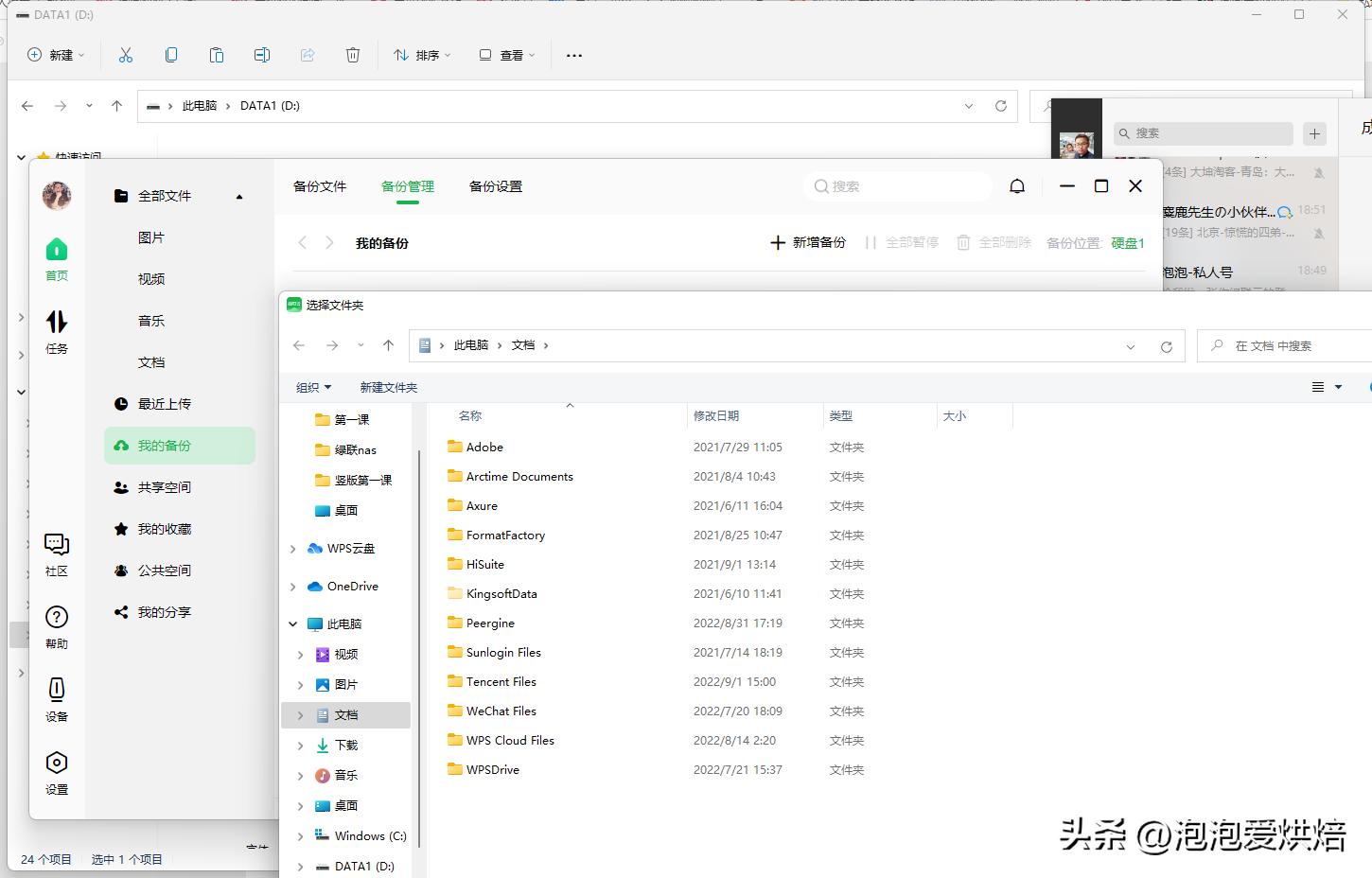Click the 新建文件夹 button in the dialog
This screenshot has width=1372, height=878.
tap(388, 387)
